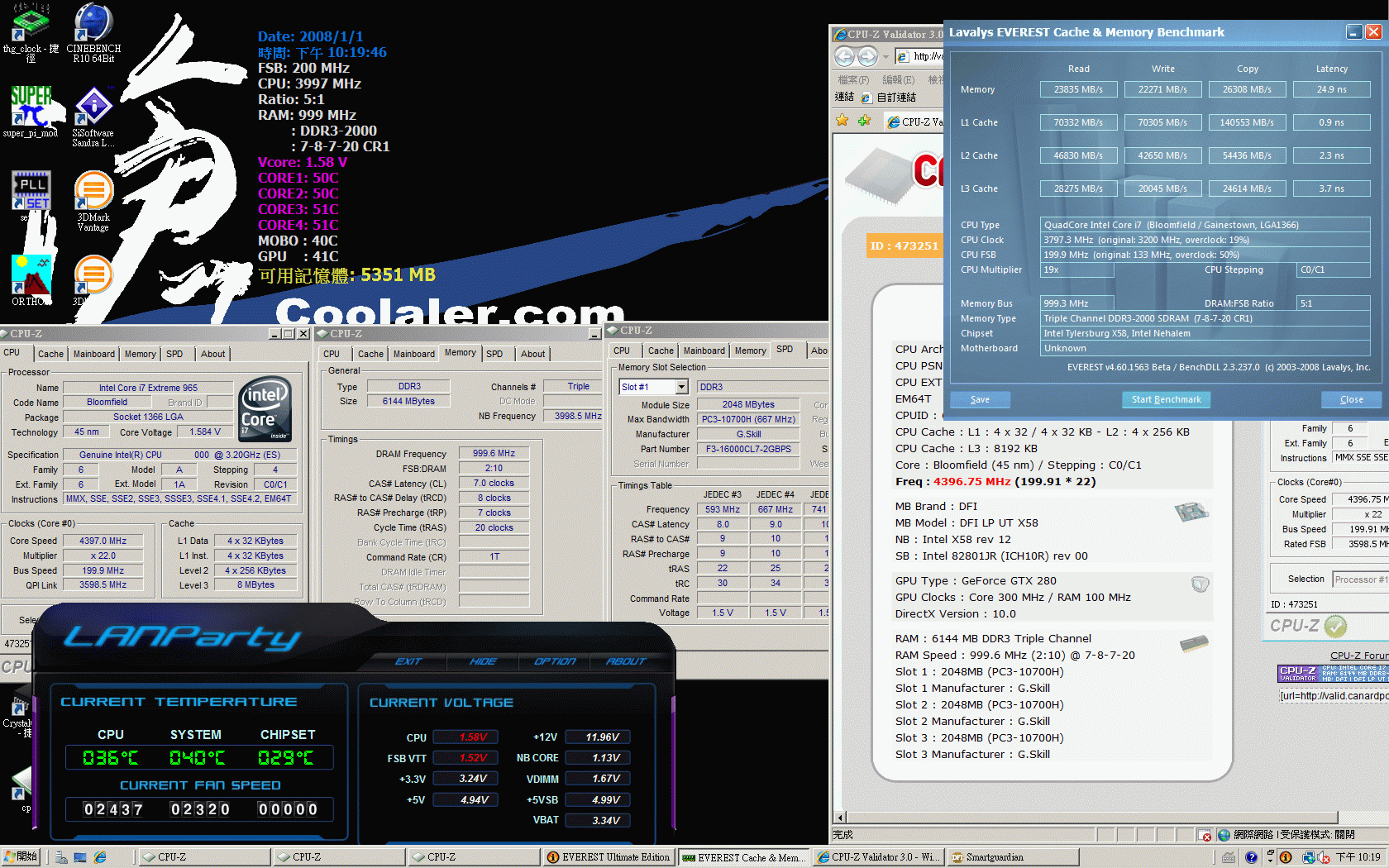Click the CPU-Z Validator signature banner image
1389x868 pixels.
1333,675
